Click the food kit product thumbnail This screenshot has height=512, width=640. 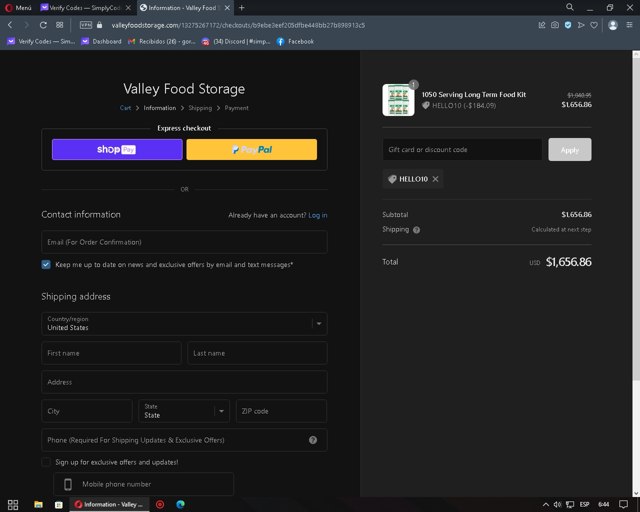point(398,100)
